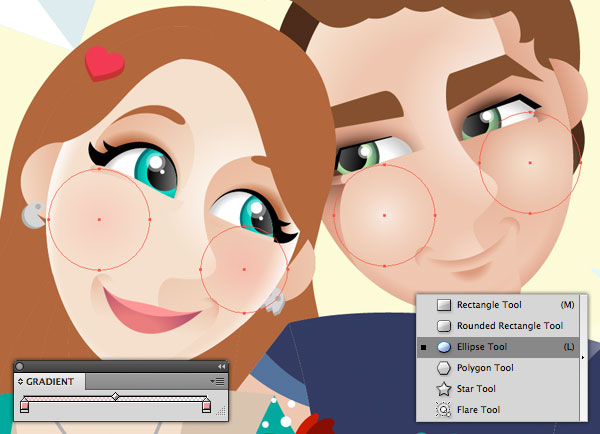Screen dimensions: 600x434
Task: Switch to the GRADIENT panel tab
Action: tap(50, 382)
